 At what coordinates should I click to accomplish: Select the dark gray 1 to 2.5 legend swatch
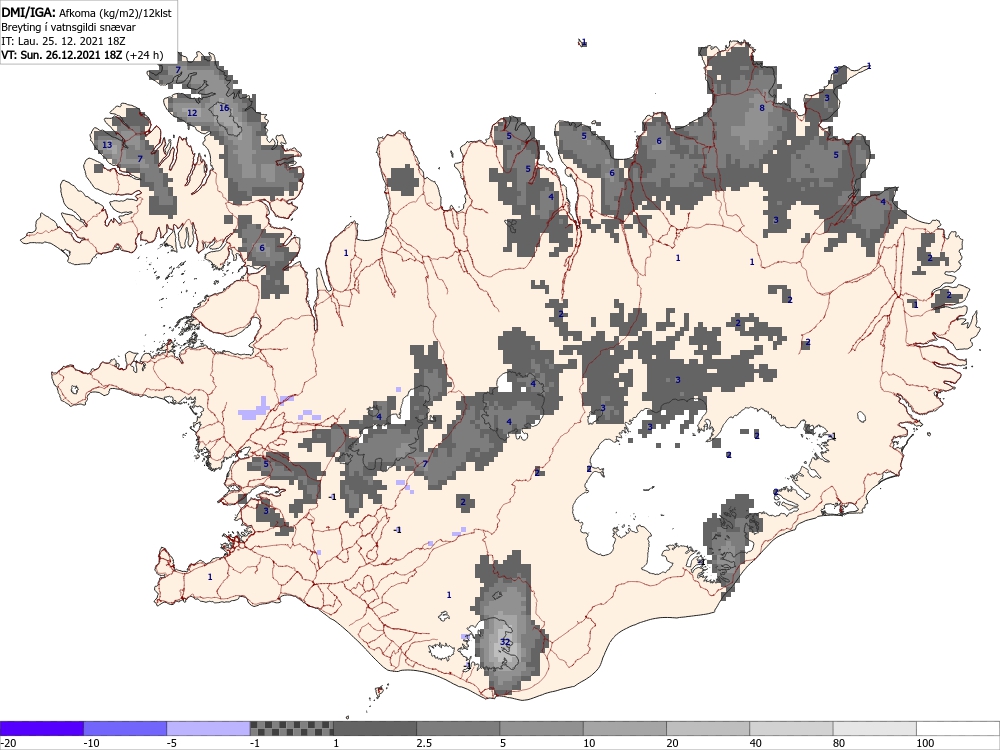pyautogui.click(x=375, y=728)
